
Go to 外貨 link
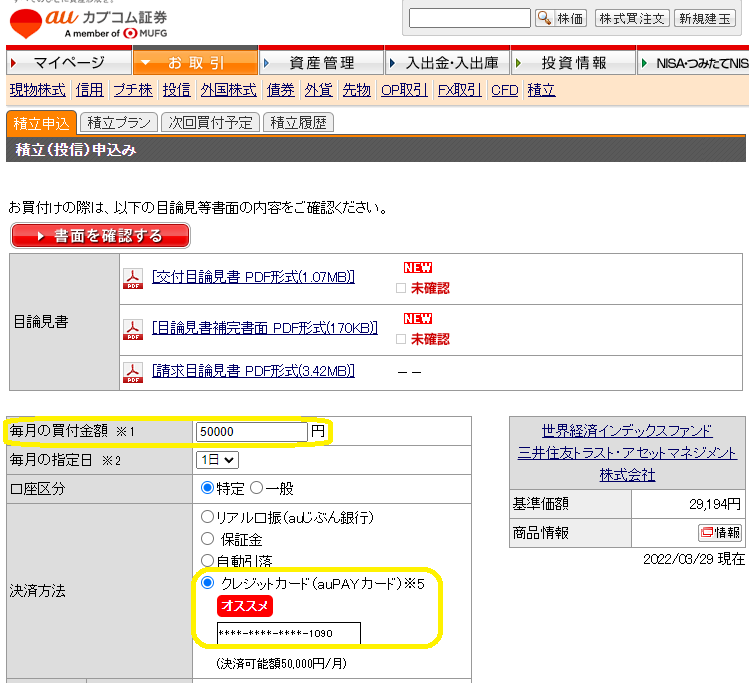point(318,90)
